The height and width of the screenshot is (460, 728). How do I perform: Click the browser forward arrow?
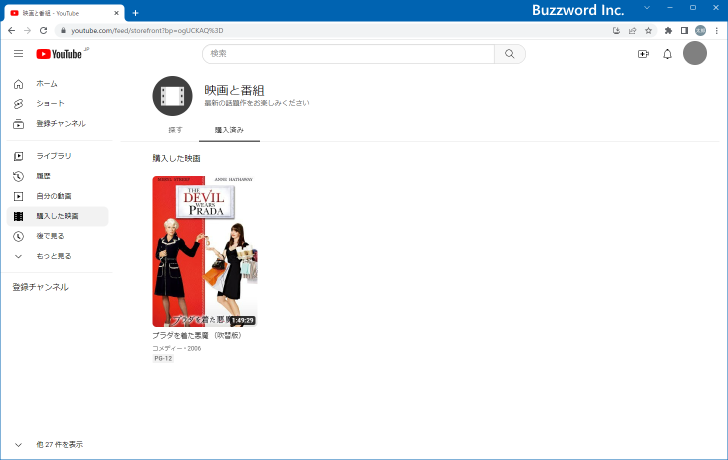pyautogui.click(x=27, y=31)
